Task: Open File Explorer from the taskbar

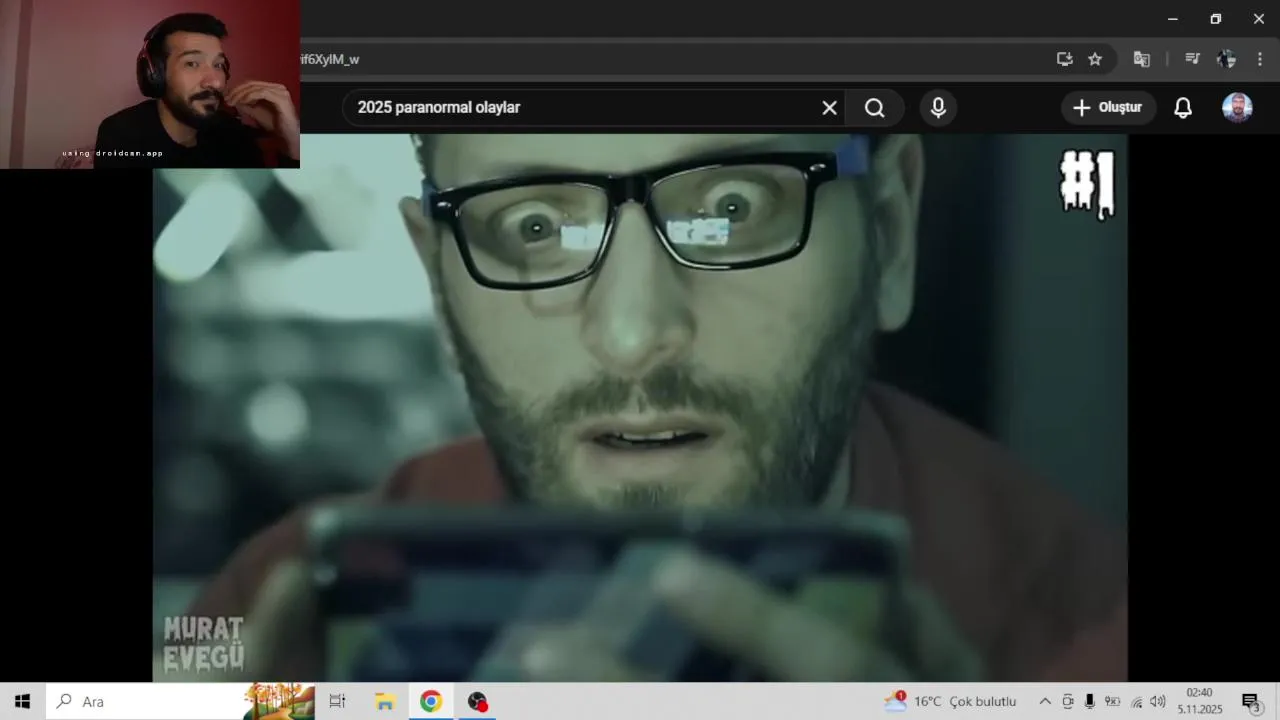Action: pos(385,701)
